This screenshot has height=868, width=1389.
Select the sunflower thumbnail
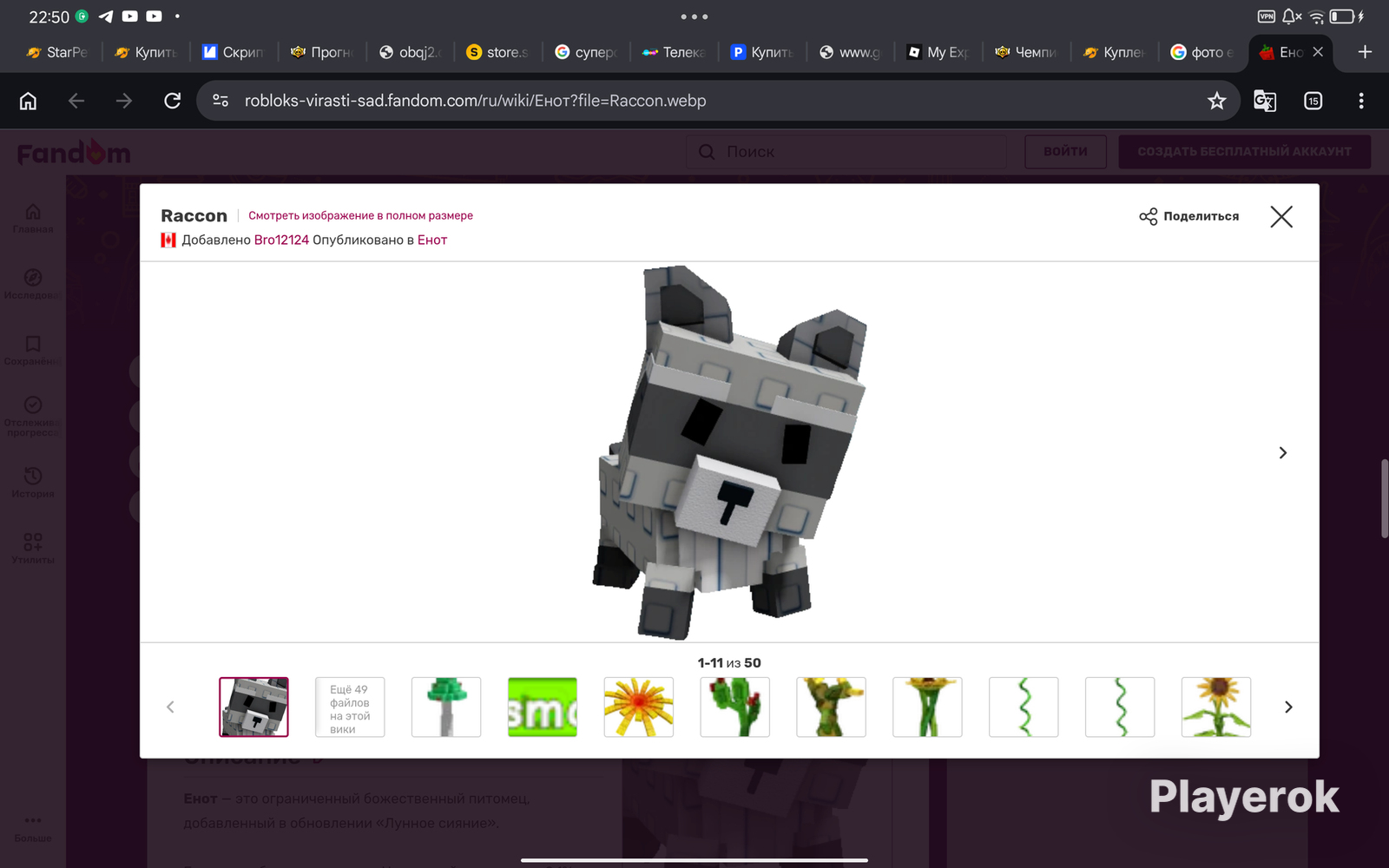1216,707
